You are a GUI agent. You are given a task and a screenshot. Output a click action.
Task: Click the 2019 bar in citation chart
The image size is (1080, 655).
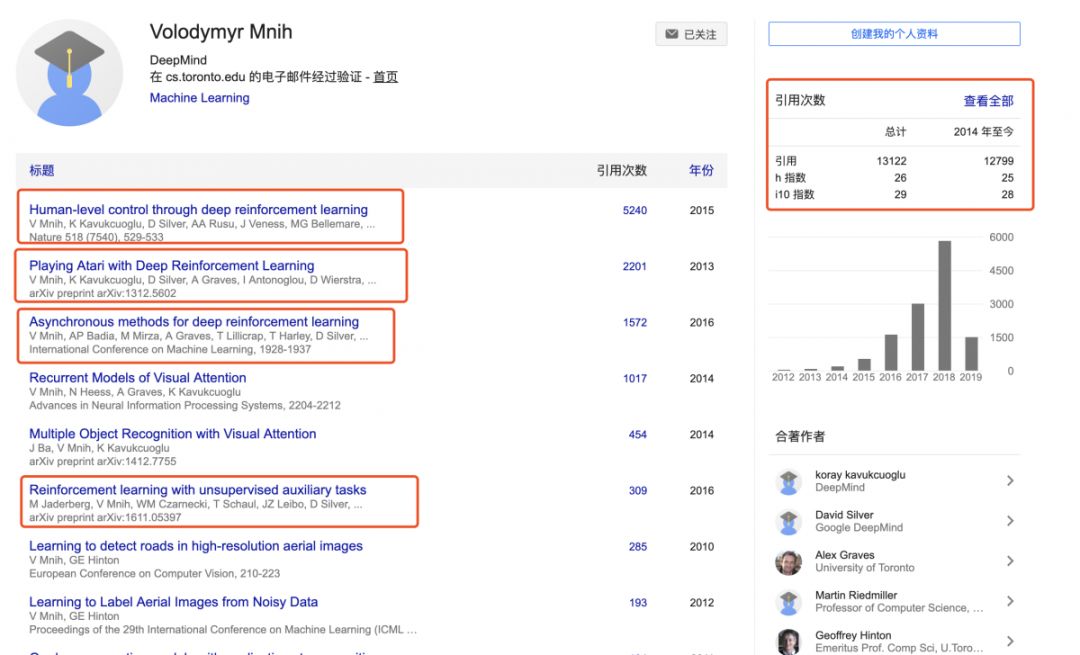(971, 354)
